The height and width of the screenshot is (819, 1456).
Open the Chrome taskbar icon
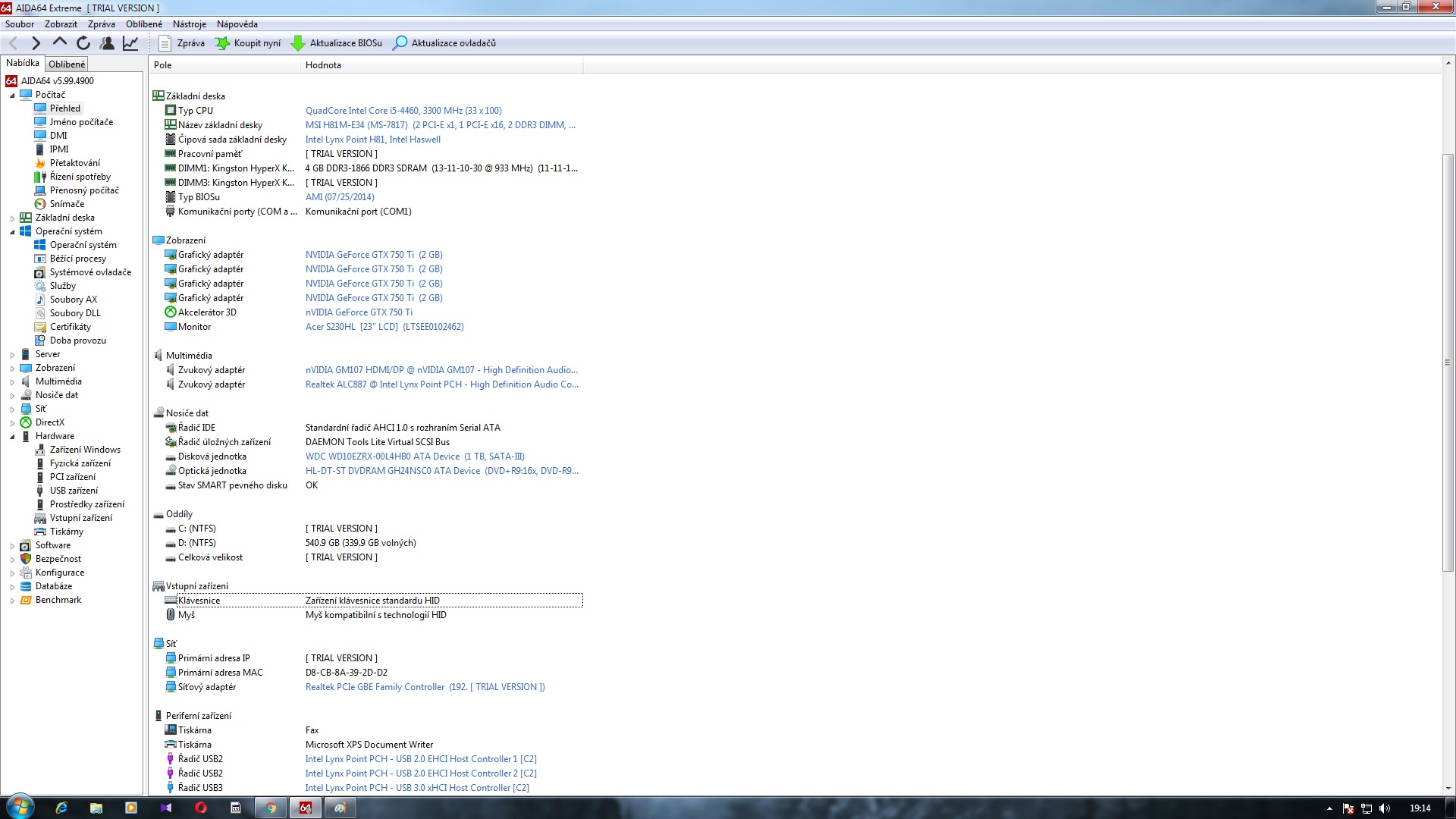coord(271,808)
